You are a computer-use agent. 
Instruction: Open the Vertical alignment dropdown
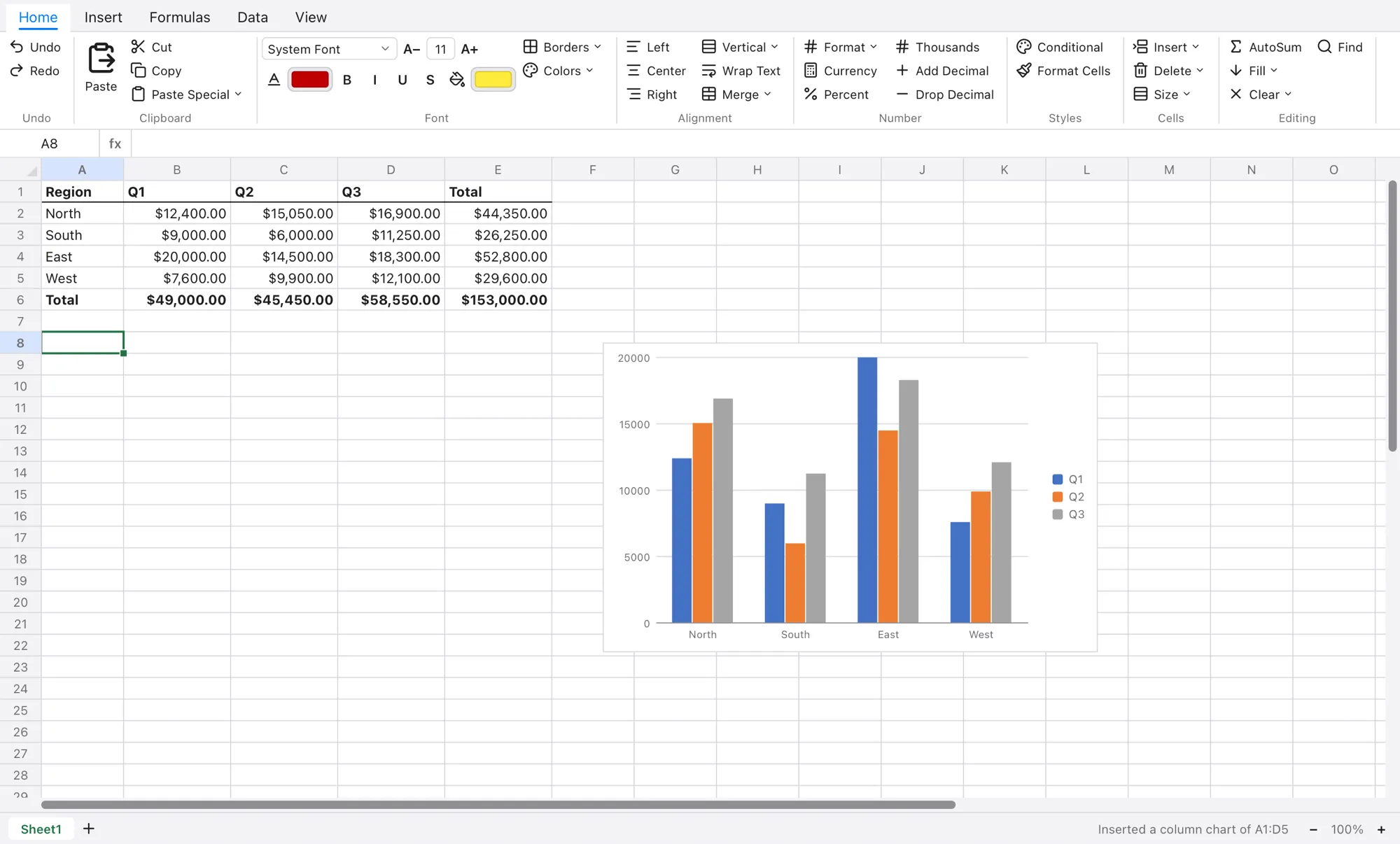(x=740, y=47)
